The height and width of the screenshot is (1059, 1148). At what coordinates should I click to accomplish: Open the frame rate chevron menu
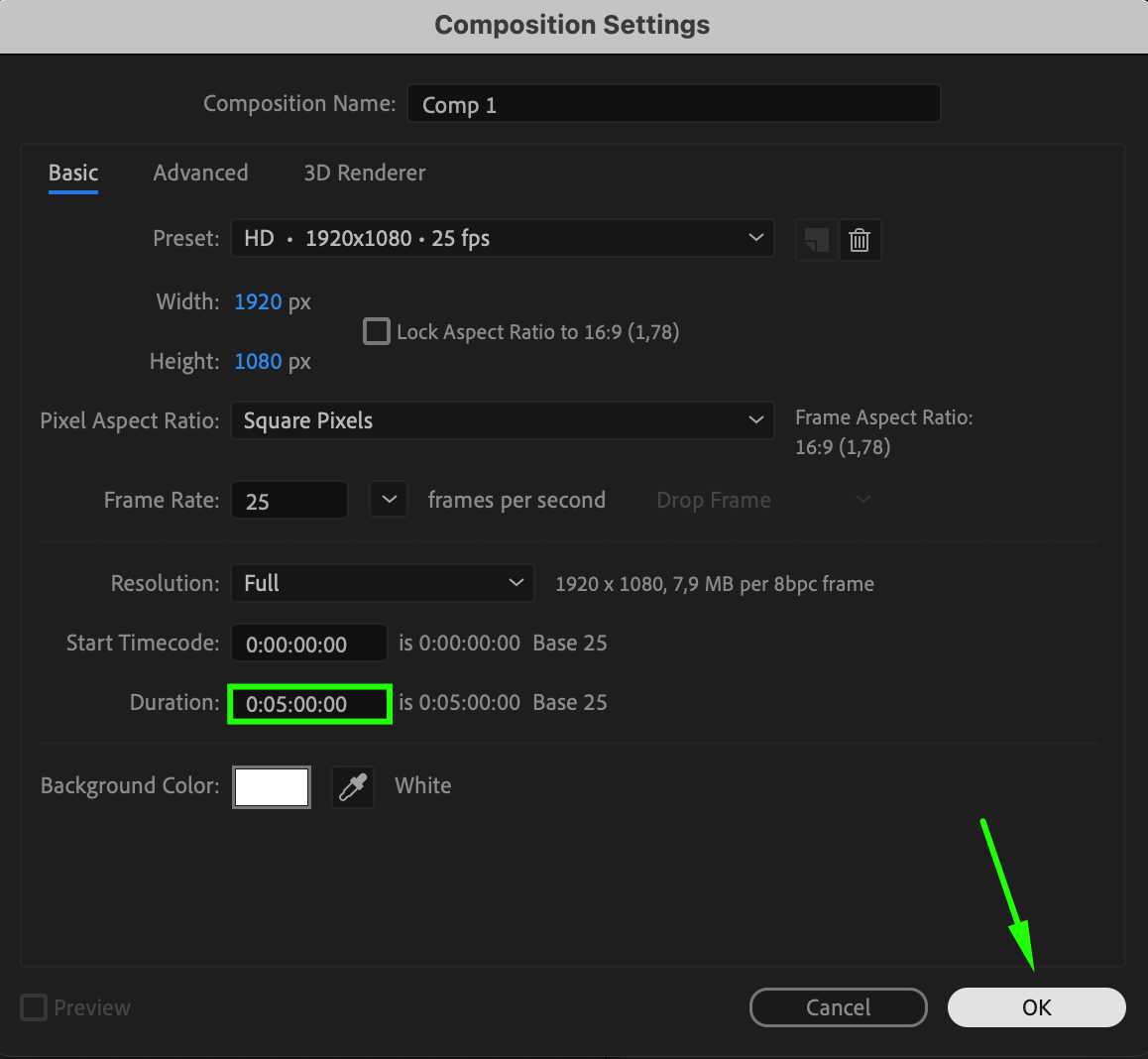click(389, 500)
